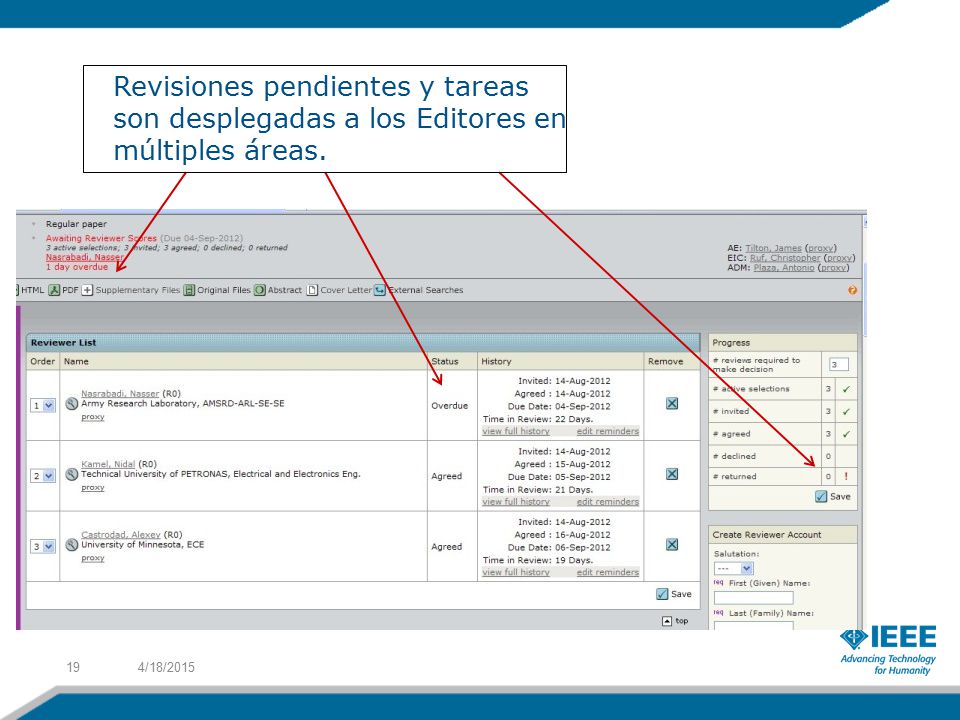This screenshot has width=960, height=720.
Task: Open Nasrabadi, Nasser overdue link in header
Action: pyautogui.click(x=84, y=258)
